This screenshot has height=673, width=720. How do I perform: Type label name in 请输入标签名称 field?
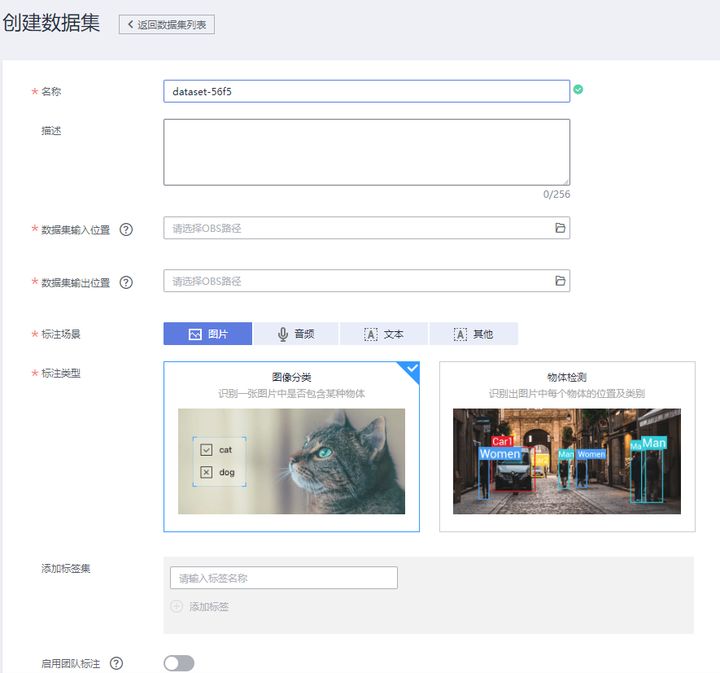click(284, 578)
